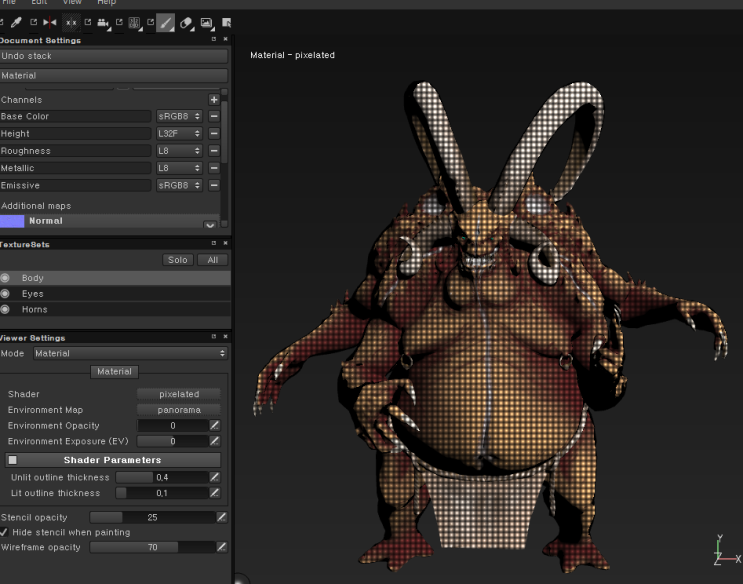
Task: Open the viewer Mode dropdown
Action: pyautogui.click(x=130, y=353)
